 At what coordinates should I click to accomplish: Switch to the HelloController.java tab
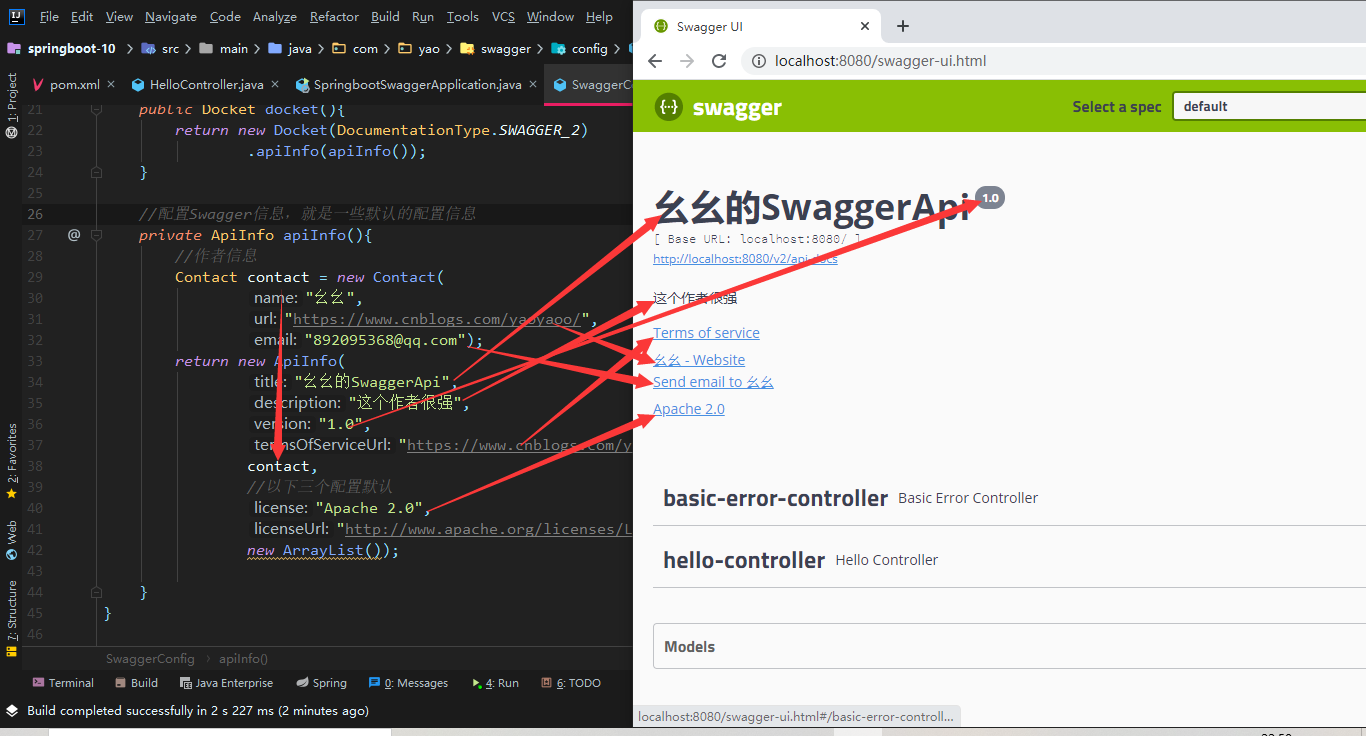pos(206,85)
